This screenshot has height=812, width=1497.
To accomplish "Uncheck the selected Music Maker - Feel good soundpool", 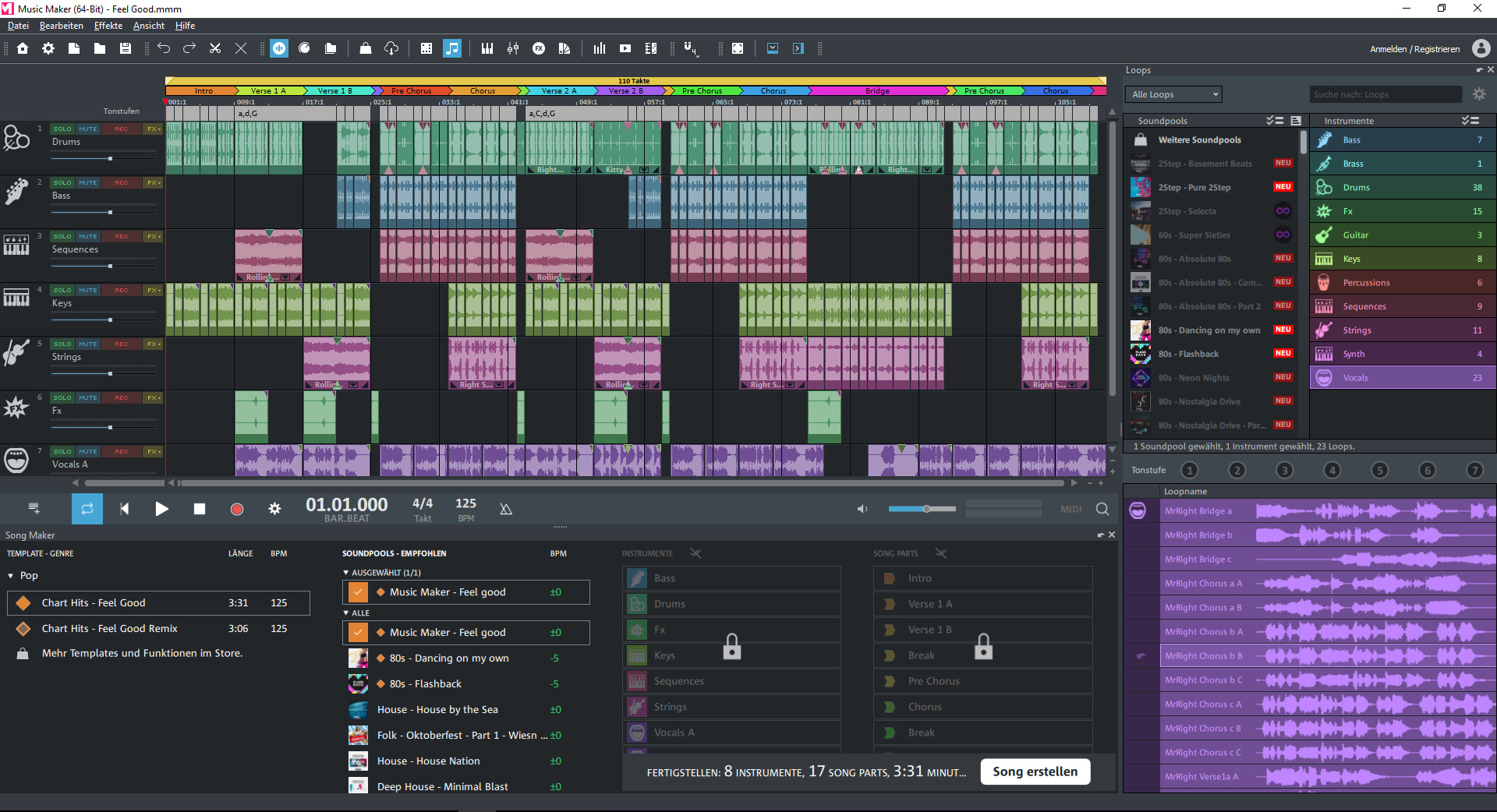I will pos(358,592).
